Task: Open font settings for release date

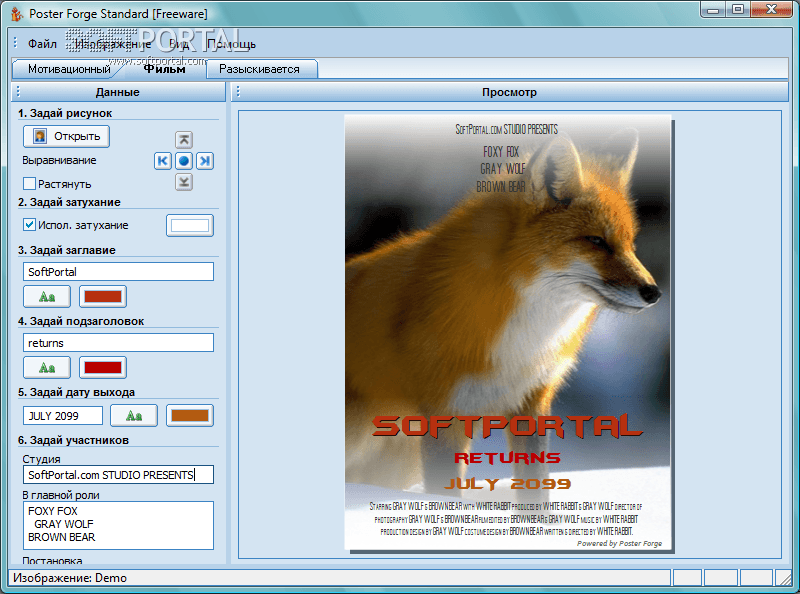Action: [x=134, y=415]
